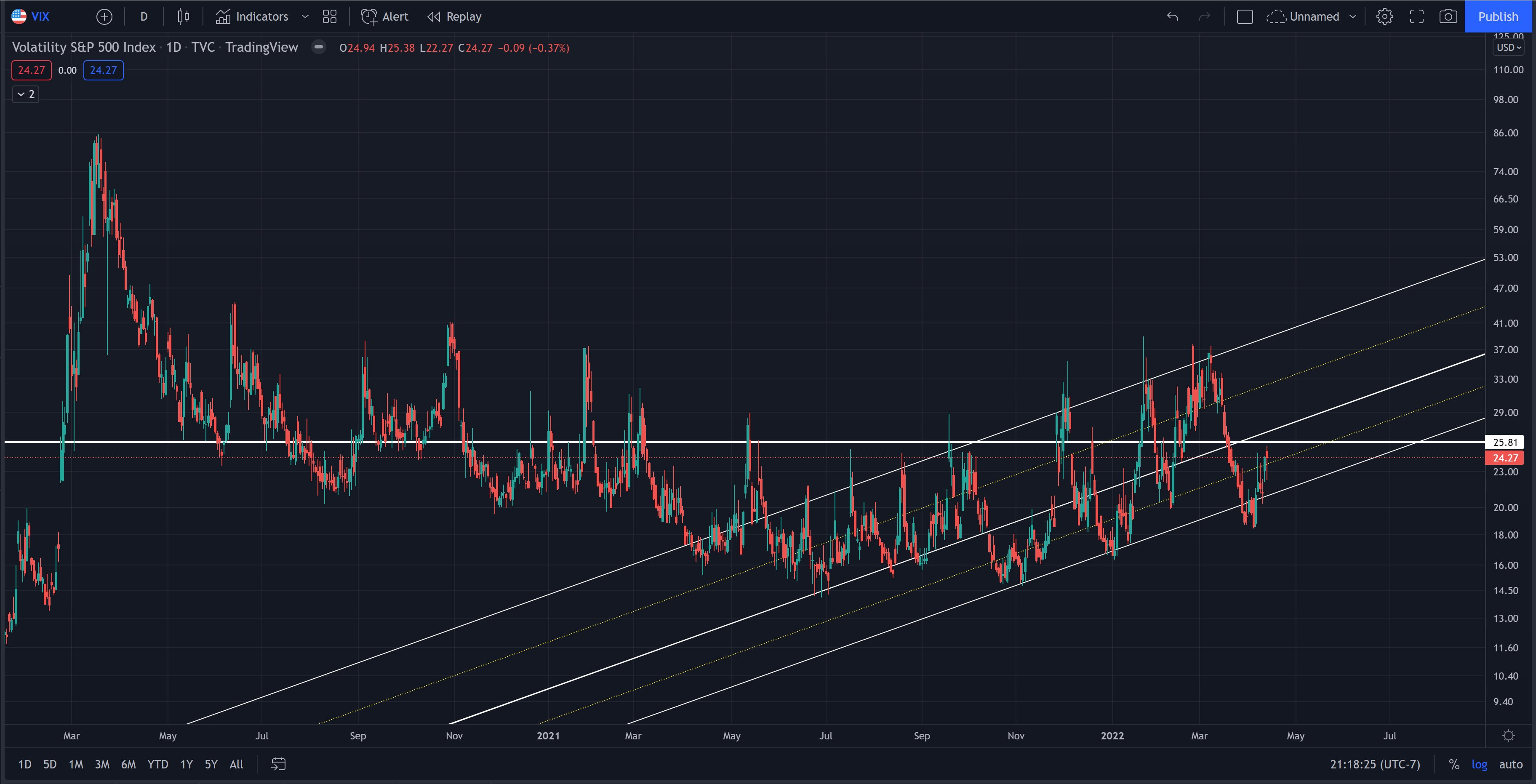Click the add symbol plus icon

[104, 17]
